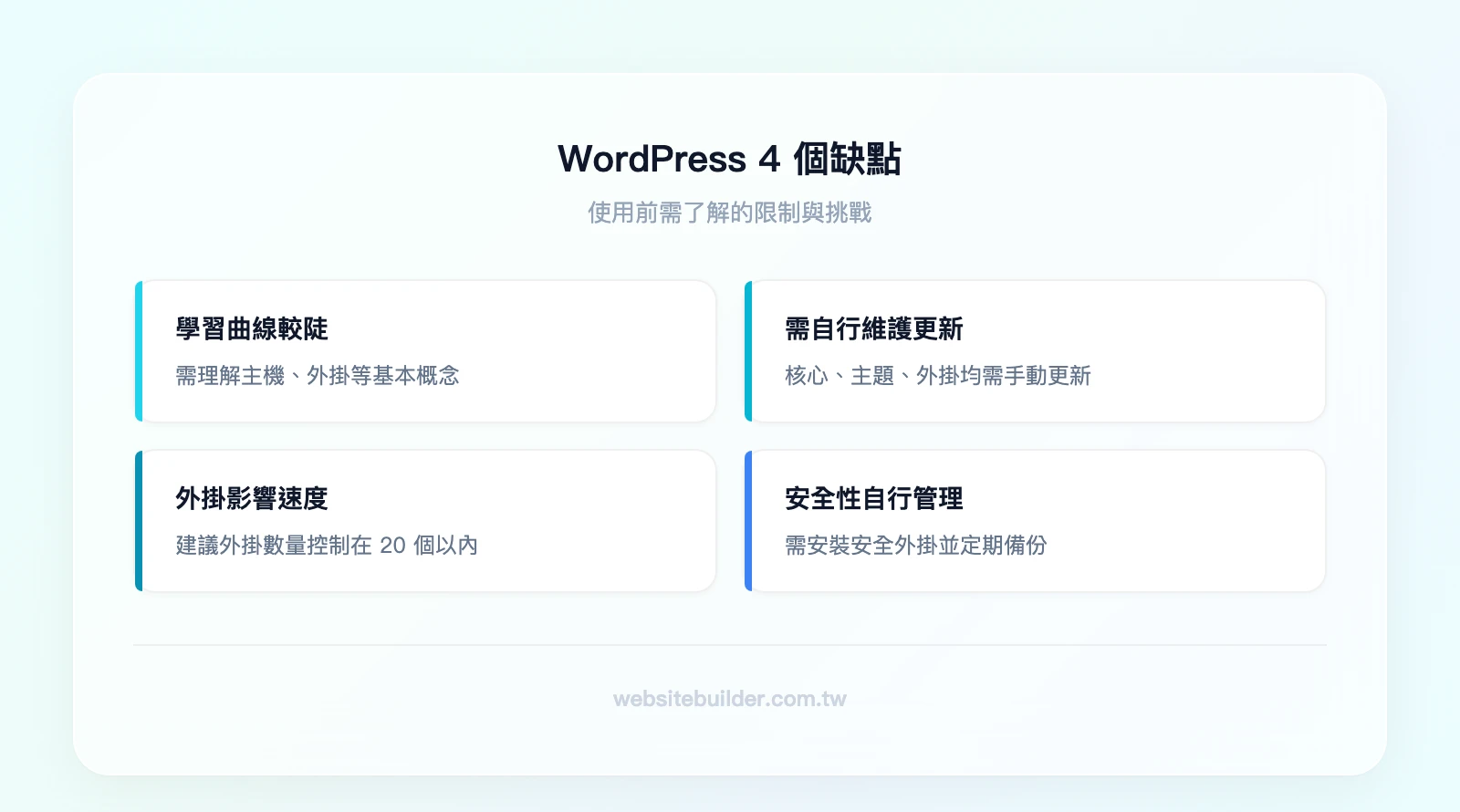1460x812 pixels.
Task: Click the description "核心、主題、外掛均需手動更新"
Action: [938, 376]
